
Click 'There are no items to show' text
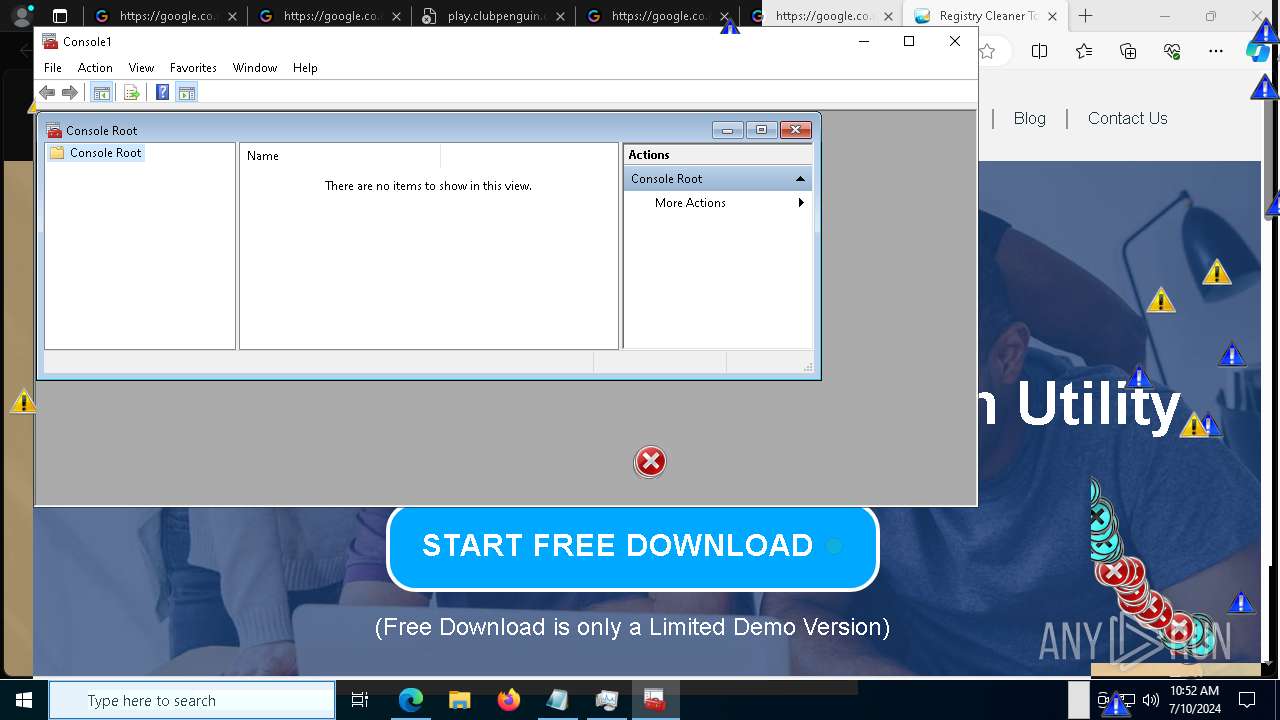coord(428,186)
